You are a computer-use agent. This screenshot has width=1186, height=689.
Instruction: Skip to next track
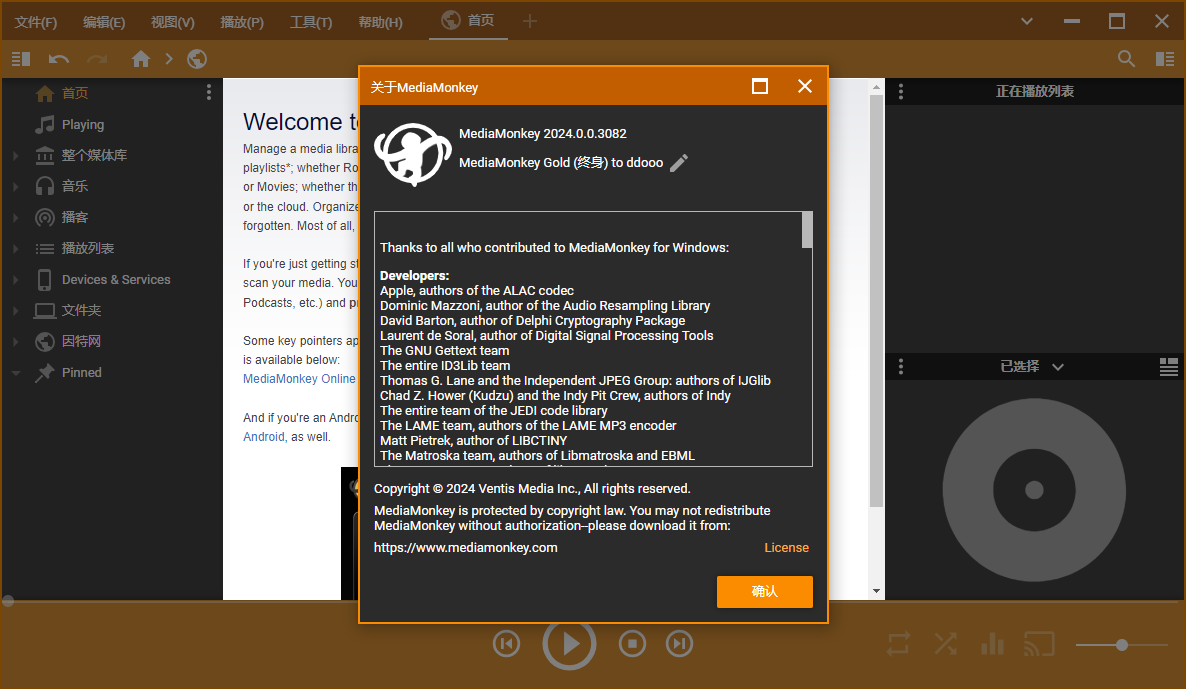point(679,644)
